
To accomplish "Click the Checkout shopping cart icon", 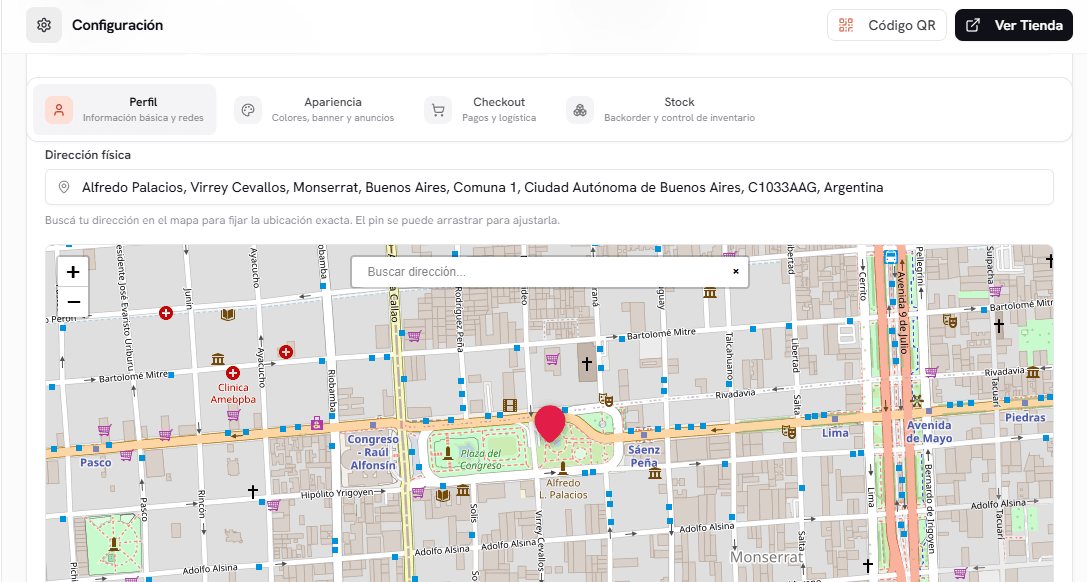I will pyautogui.click(x=438, y=110).
